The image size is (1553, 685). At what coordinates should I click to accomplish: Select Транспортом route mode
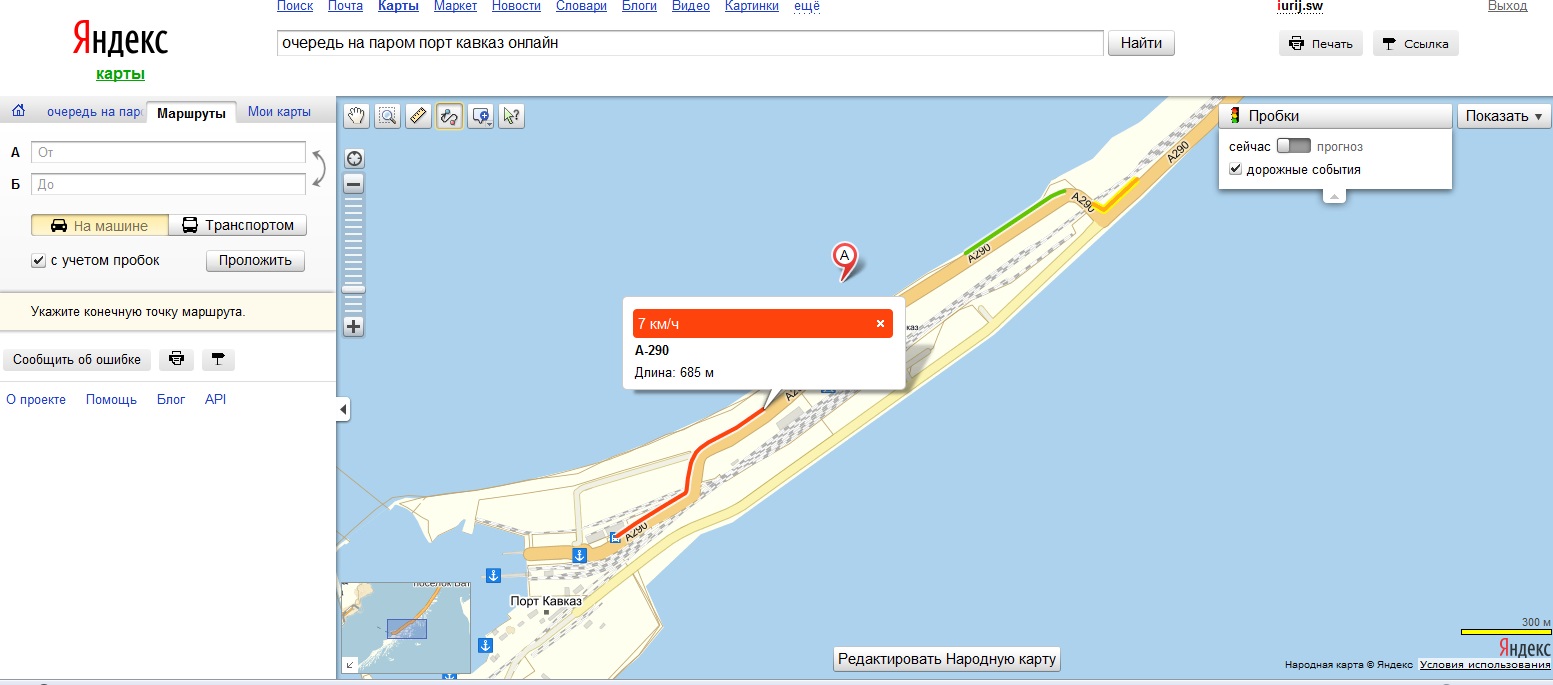pos(238,226)
